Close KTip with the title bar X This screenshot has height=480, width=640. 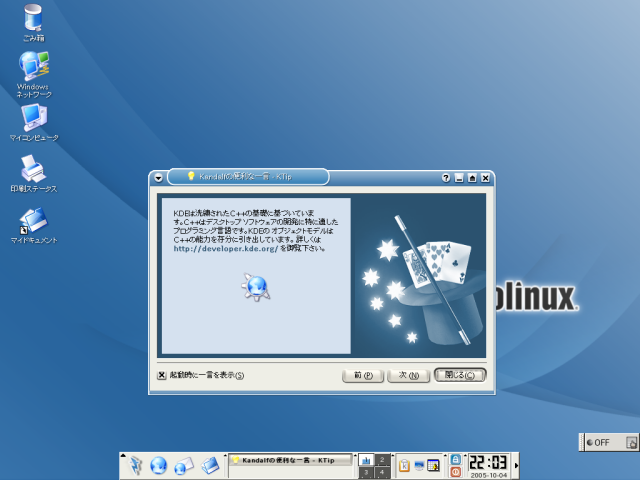tap(485, 178)
